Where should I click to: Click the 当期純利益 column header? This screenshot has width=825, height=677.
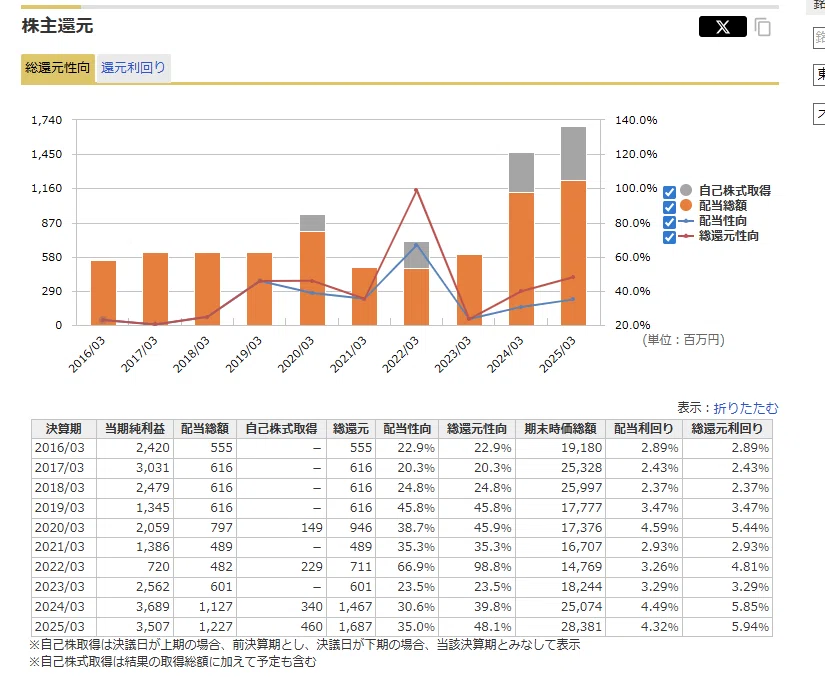click(x=135, y=429)
